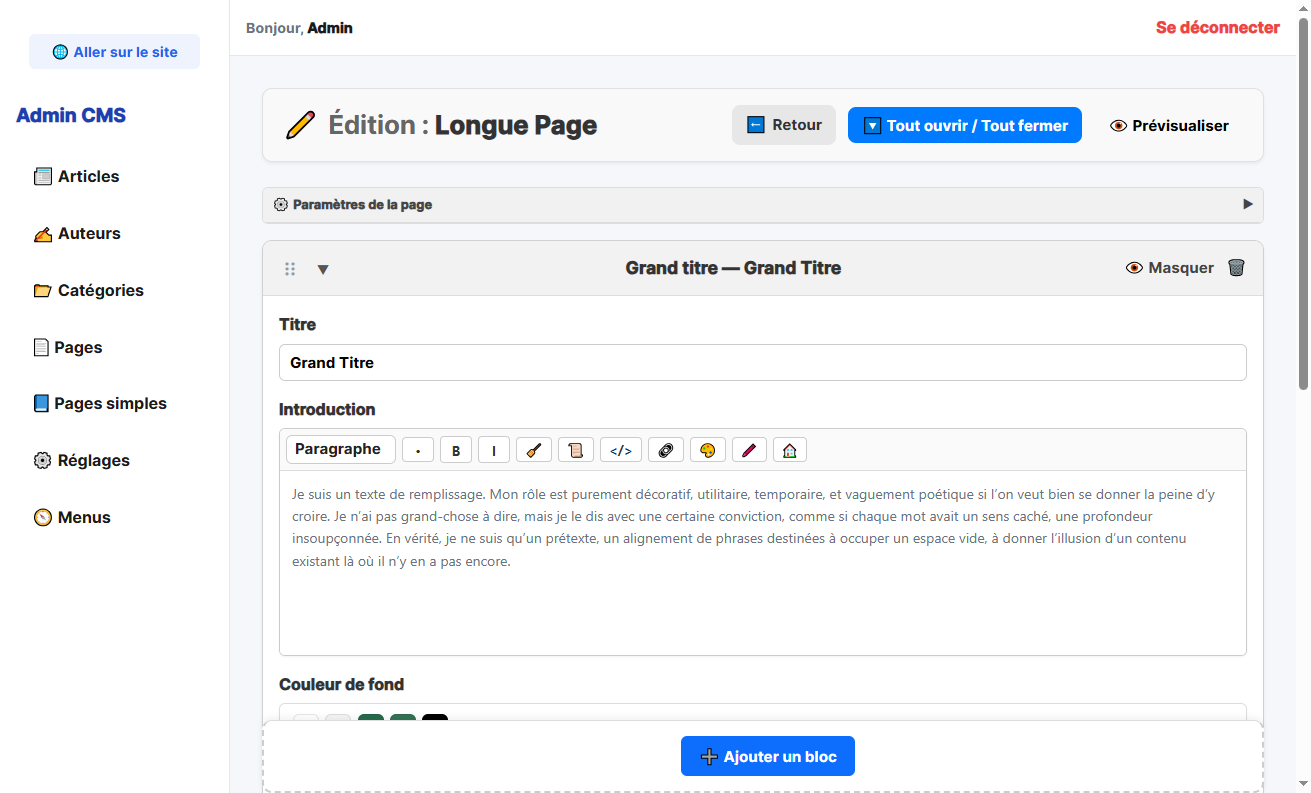Image resolution: width=1311 pixels, height=793 pixels.
Task: Click the pink pen icon in the toolbar
Action: pyautogui.click(x=749, y=450)
